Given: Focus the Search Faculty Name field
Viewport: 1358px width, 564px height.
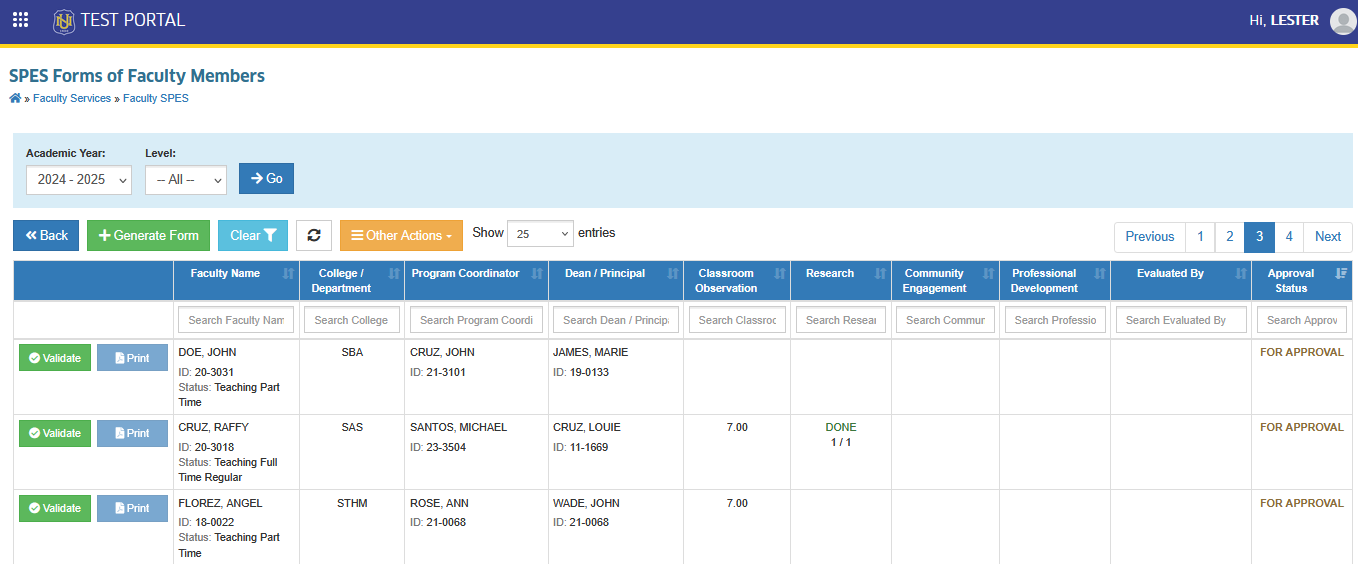Looking at the screenshot, I should pyautogui.click(x=236, y=320).
